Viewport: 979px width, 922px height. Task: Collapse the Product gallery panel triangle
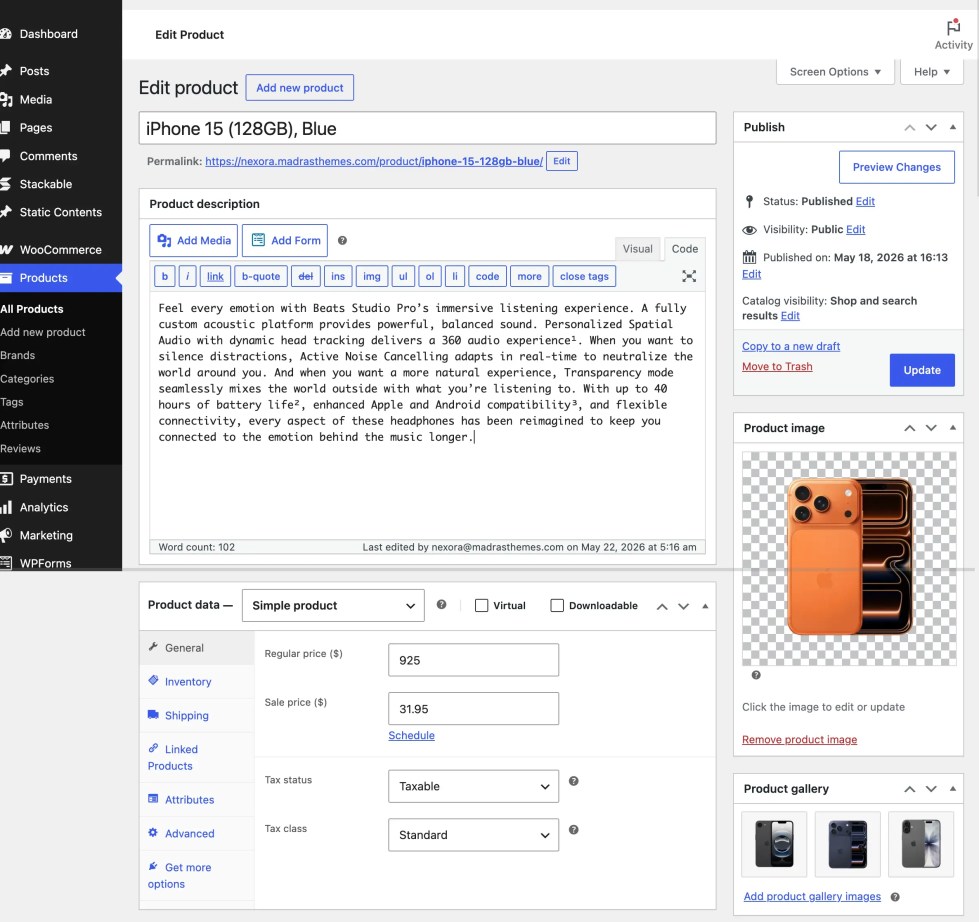pyautogui.click(x=953, y=788)
